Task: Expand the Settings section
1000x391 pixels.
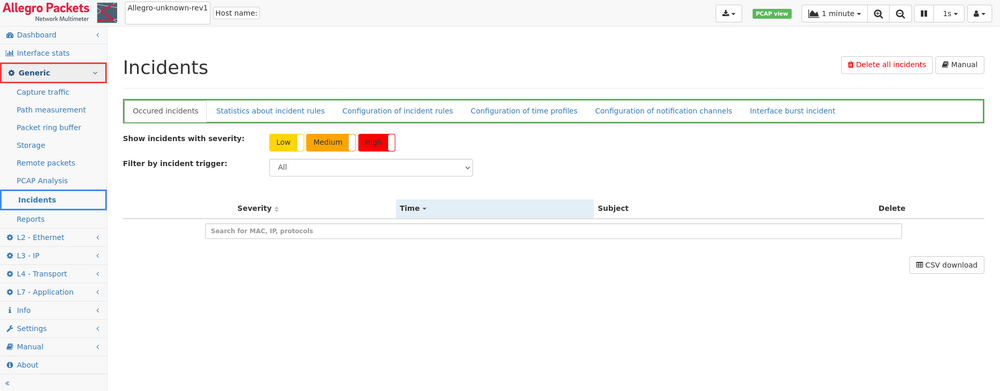Action: click(x=53, y=328)
